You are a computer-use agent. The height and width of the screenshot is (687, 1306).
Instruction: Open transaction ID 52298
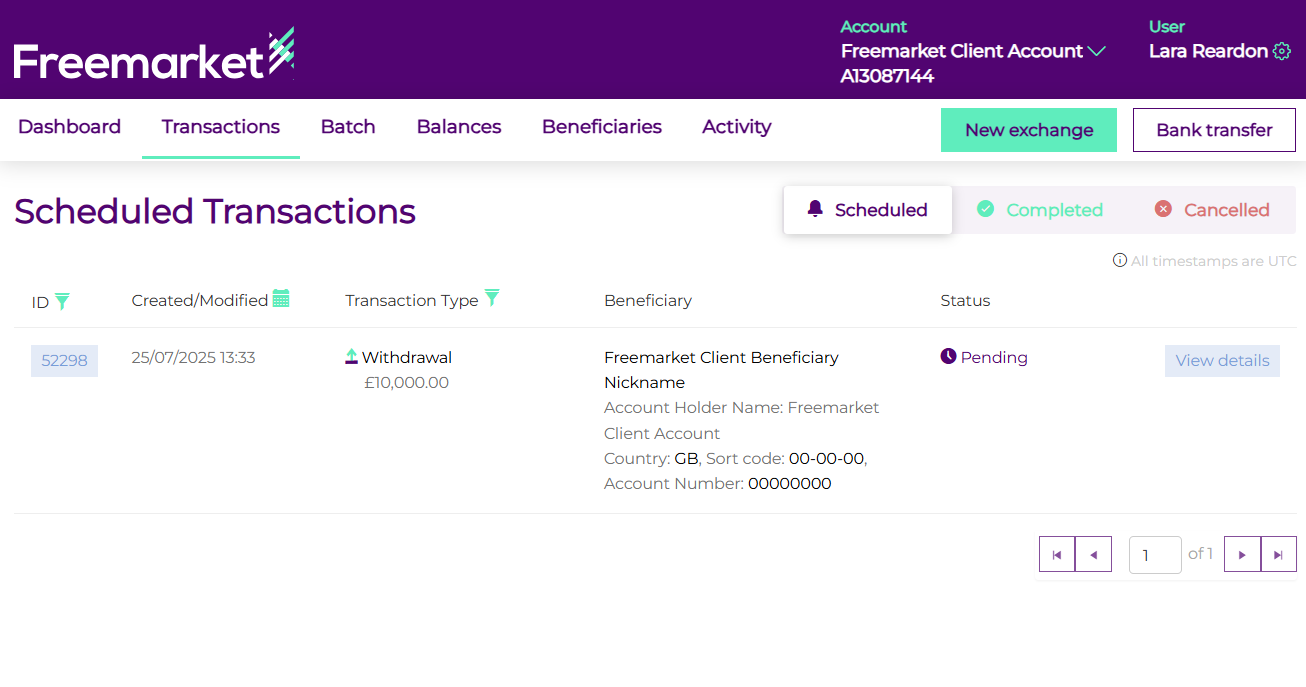64,361
